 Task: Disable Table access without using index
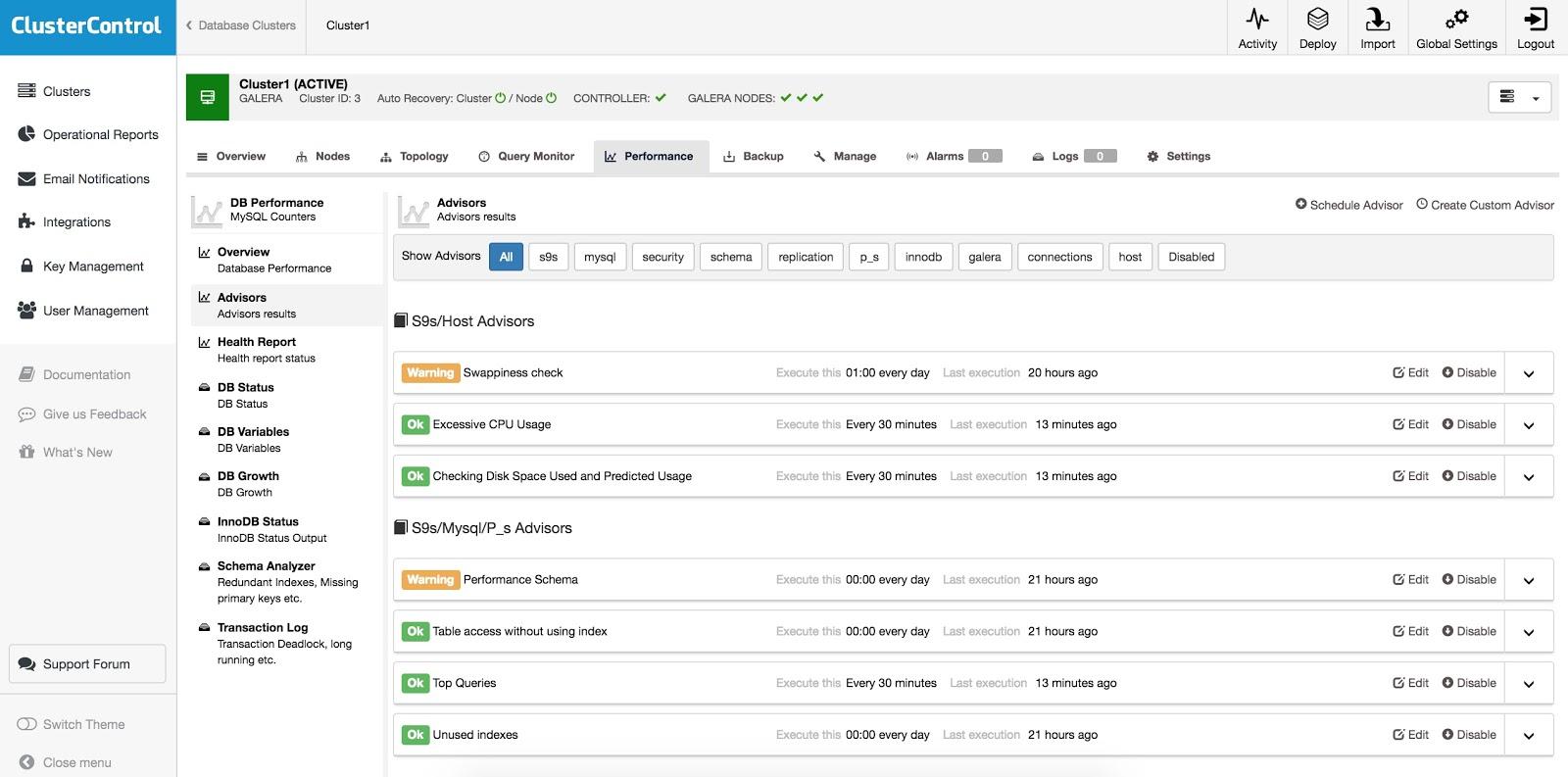tap(1468, 631)
